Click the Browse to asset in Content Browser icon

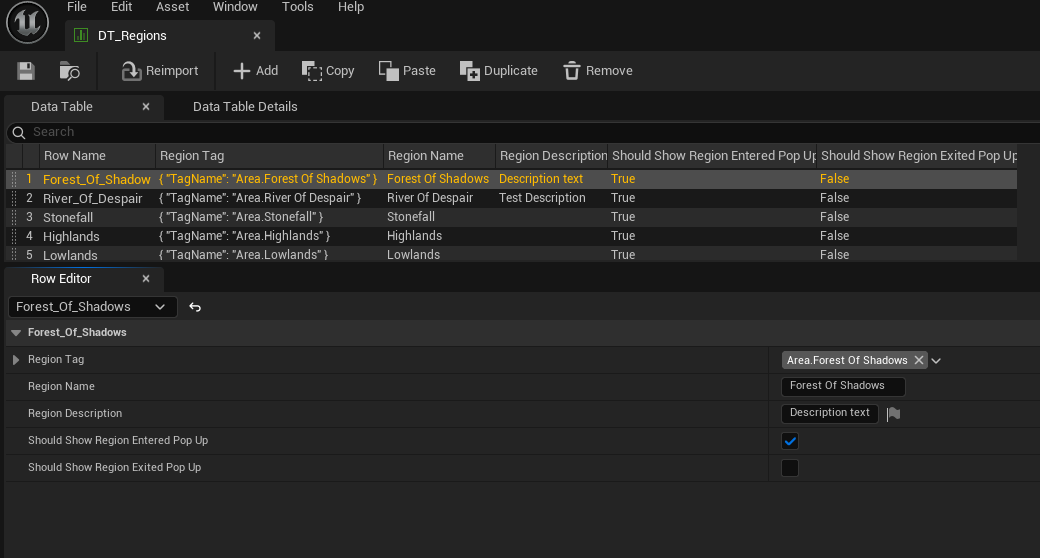(69, 71)
